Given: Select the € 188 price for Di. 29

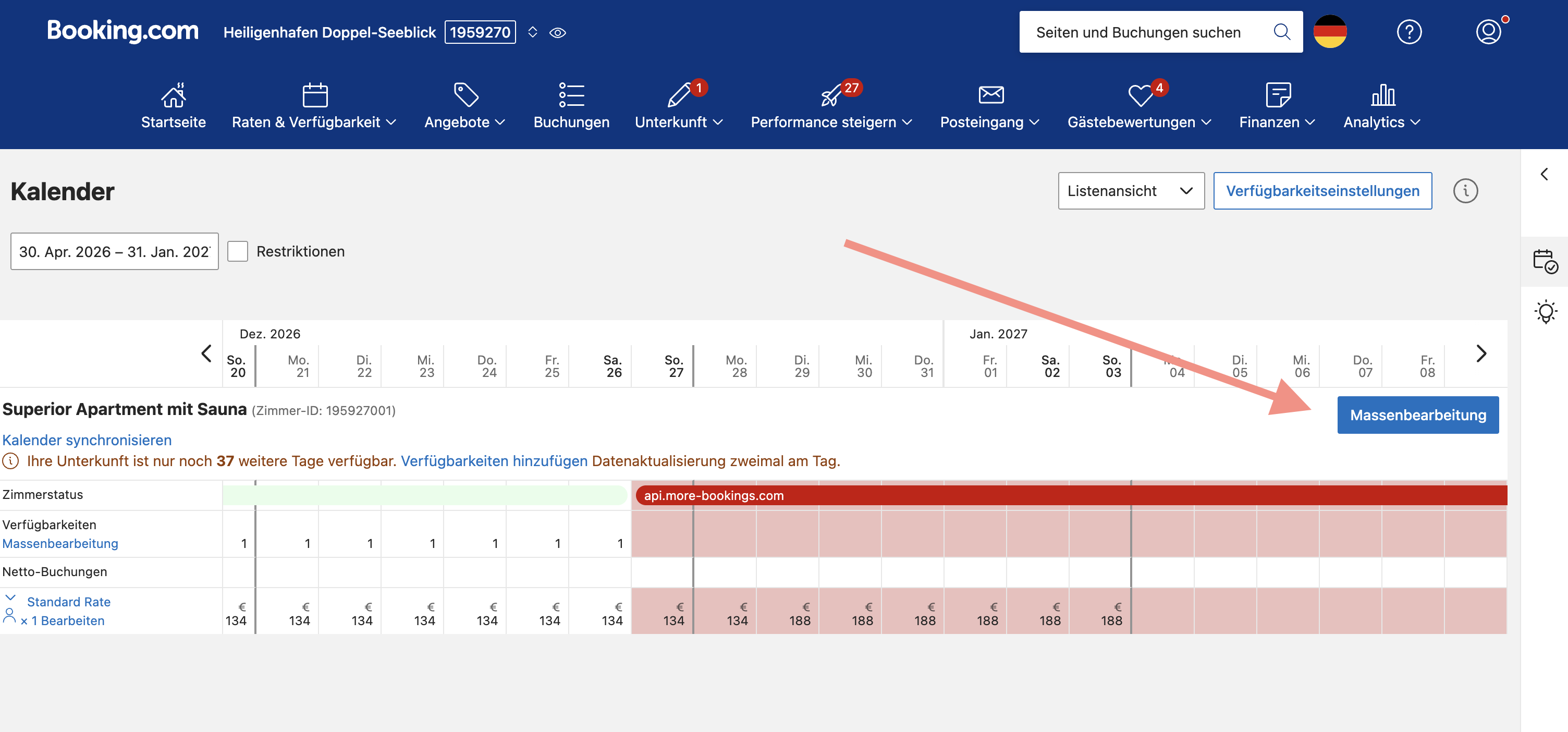Looking at the screenshot, I should click(788, 611).
